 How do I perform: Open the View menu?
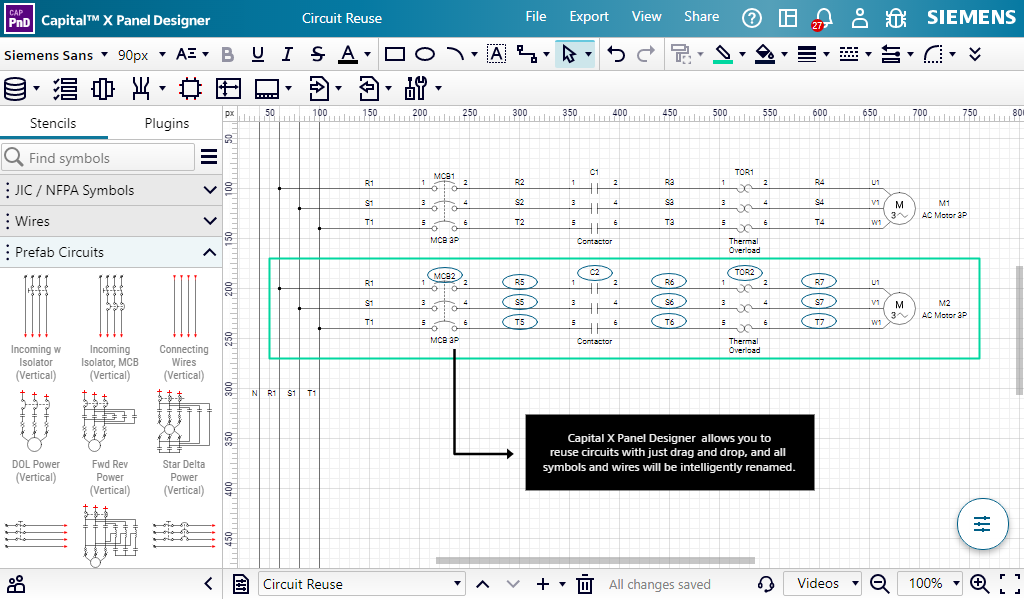click(x=647, y=17)
